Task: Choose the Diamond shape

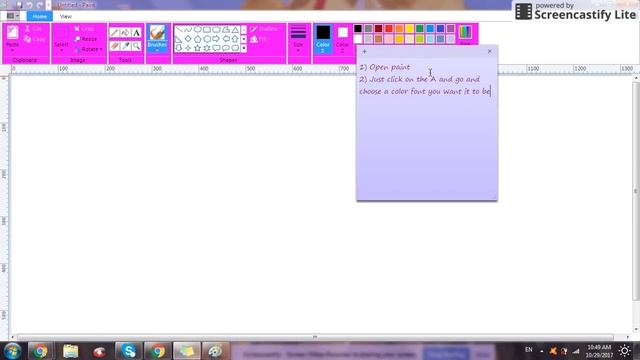Action: (188, 39)
